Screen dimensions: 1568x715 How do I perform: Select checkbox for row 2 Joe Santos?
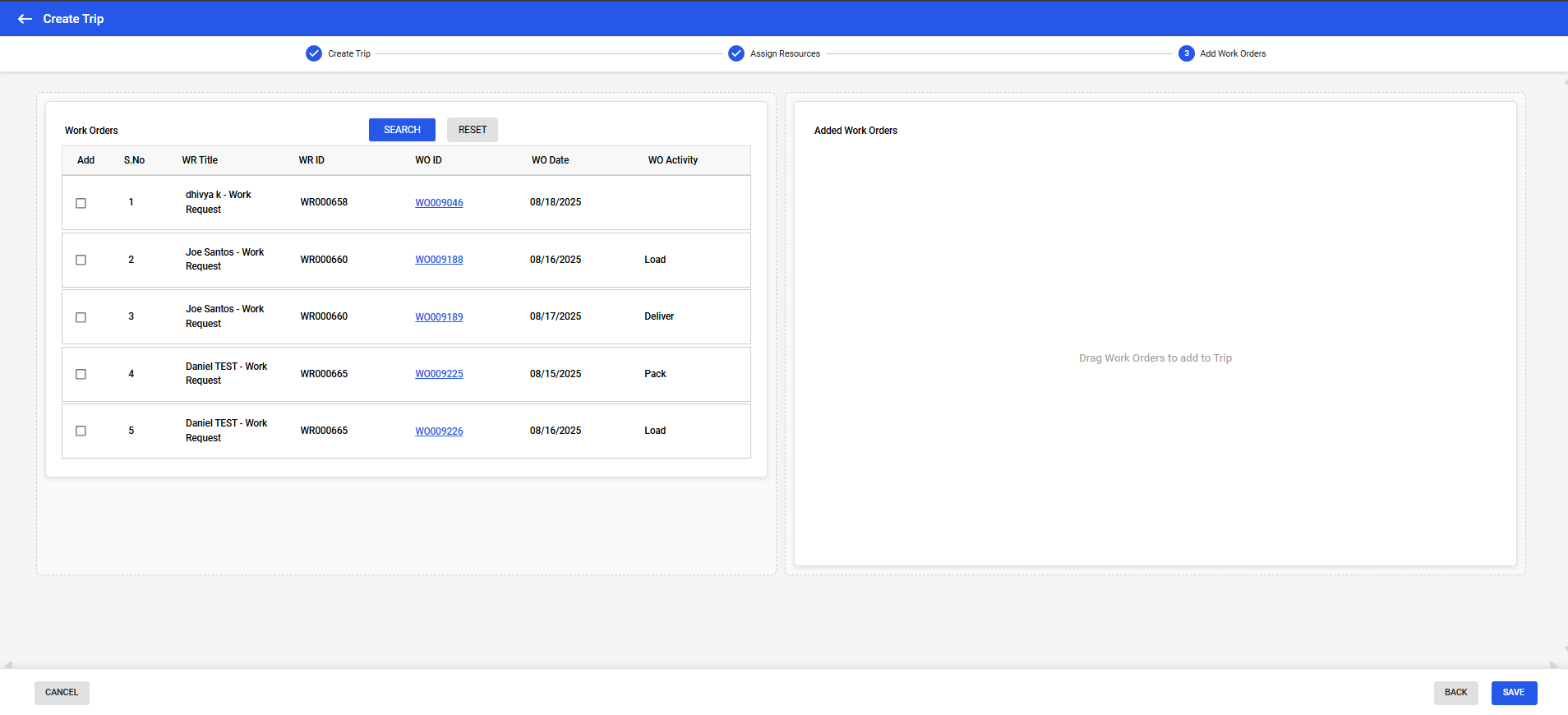81,260
